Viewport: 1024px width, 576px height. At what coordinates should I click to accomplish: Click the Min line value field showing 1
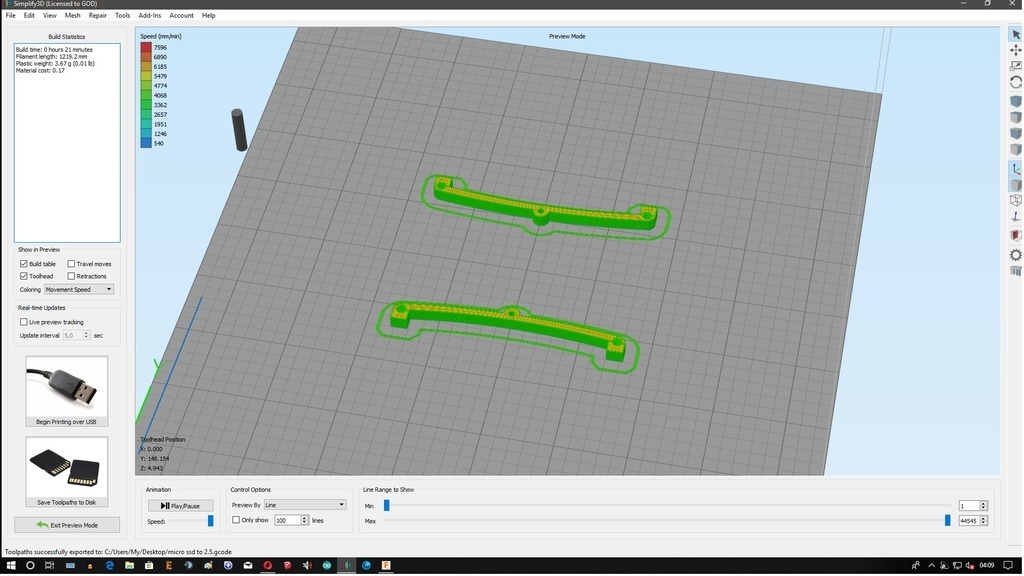click(968, 505)
